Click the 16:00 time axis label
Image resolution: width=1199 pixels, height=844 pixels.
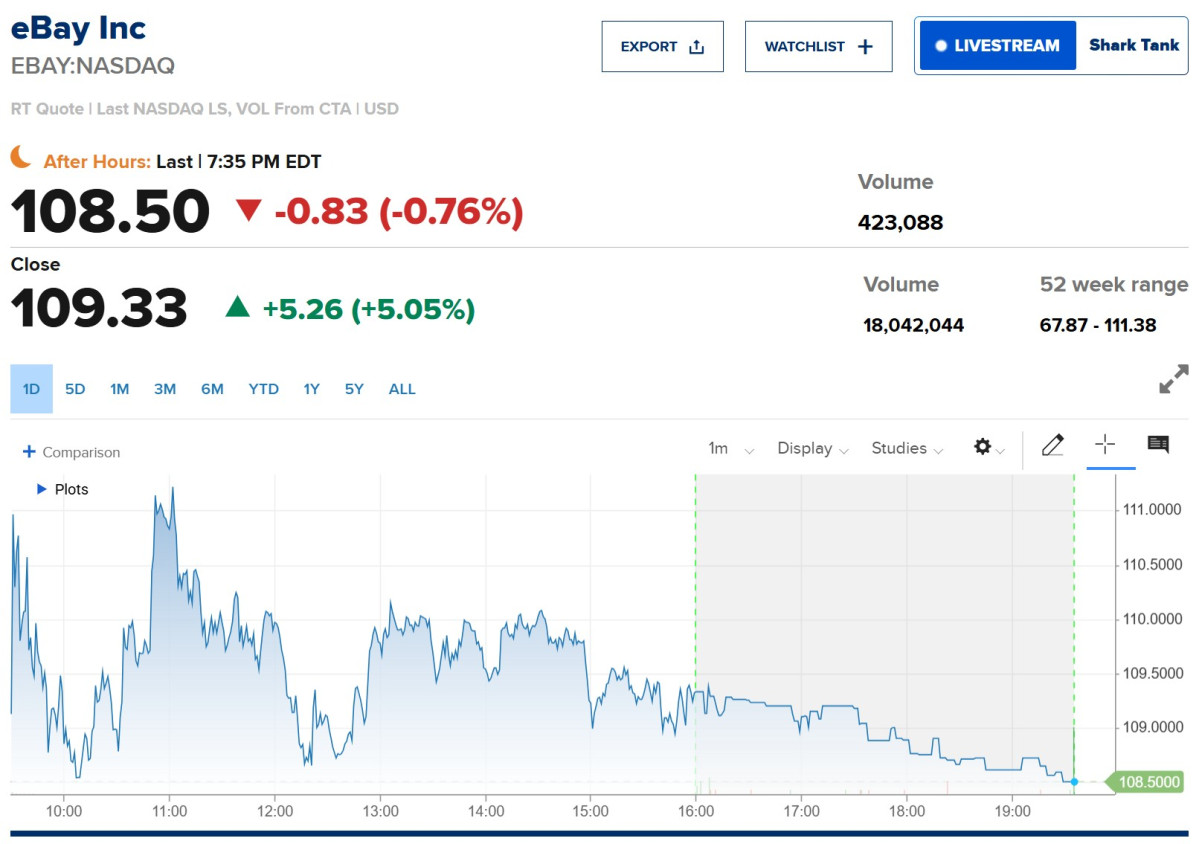(x=696, y=811)
